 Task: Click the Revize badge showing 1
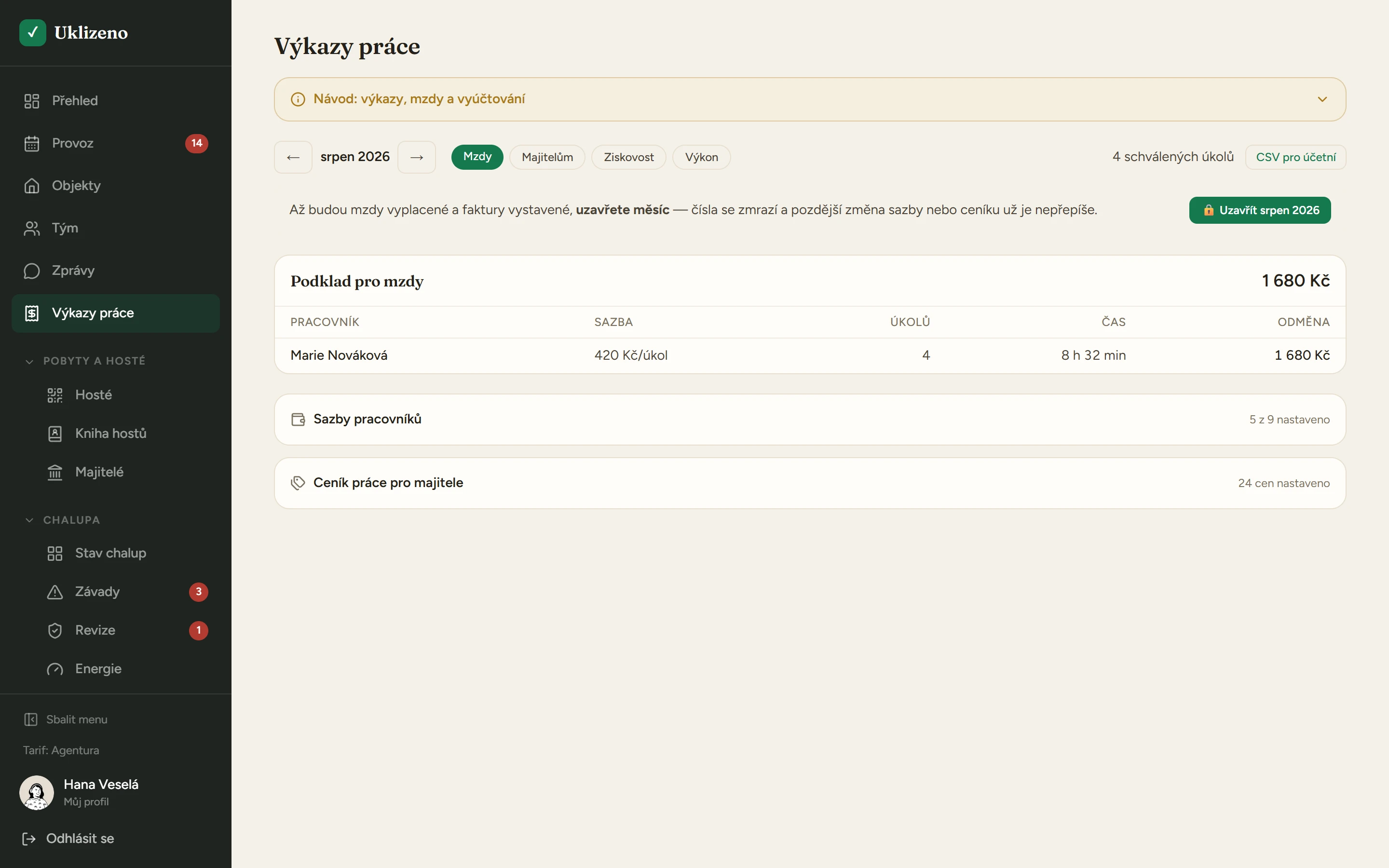(199, 630)
